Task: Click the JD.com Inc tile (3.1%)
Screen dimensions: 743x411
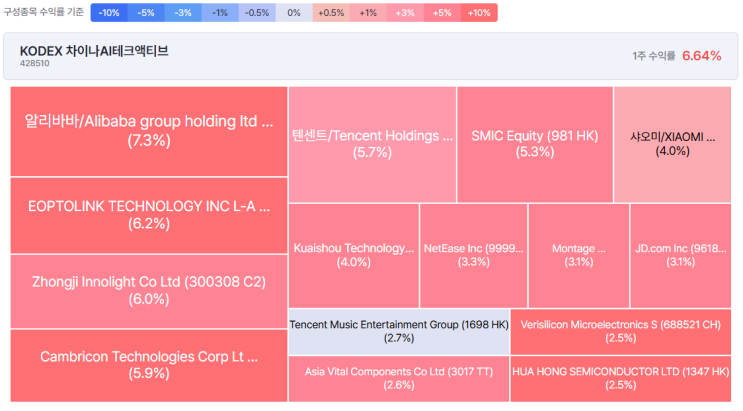Action: (681, 256)
